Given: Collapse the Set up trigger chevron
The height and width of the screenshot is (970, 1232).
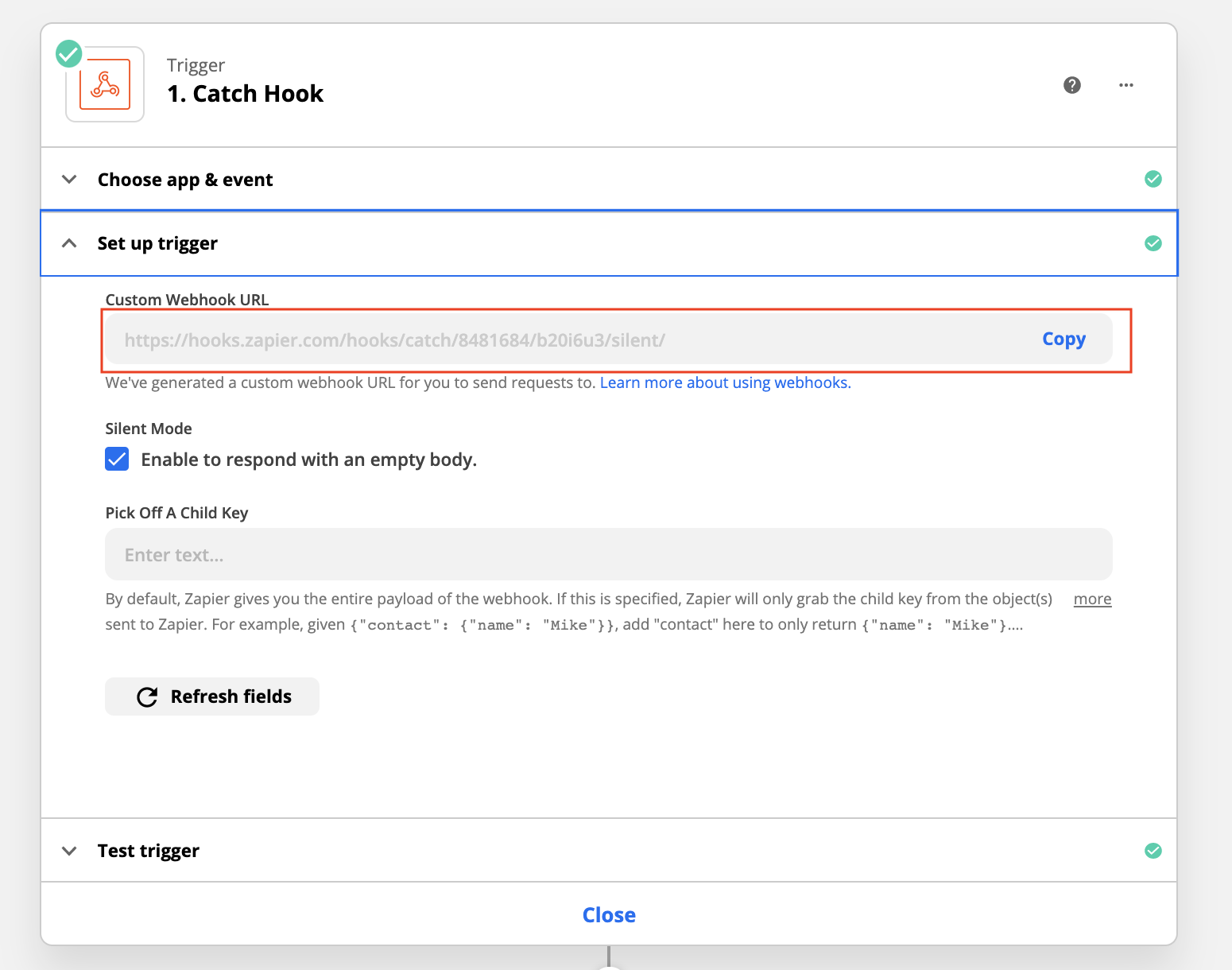Looking at the screenshot, I should (70, 243).
